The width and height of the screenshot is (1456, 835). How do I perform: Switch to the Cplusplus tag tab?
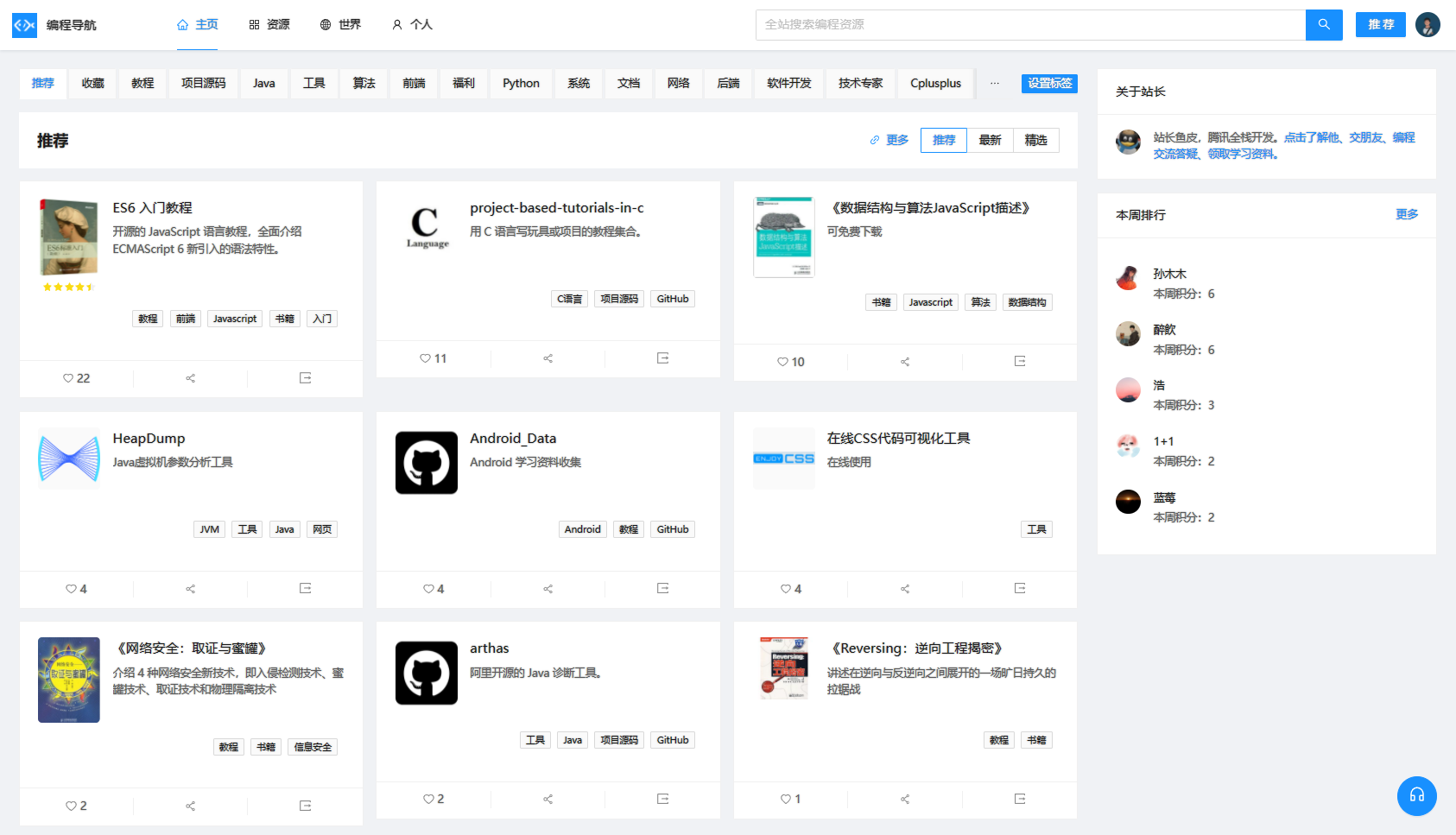(936, 84)
